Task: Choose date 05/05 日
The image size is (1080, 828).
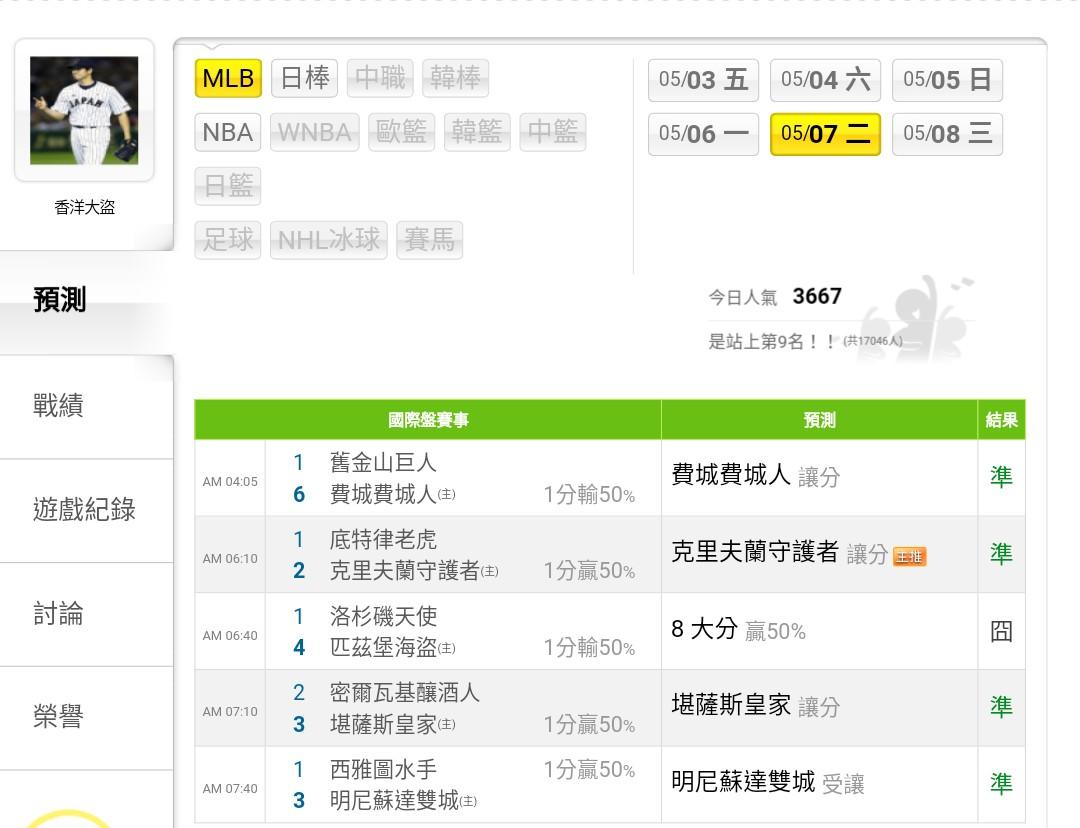Action: pyautogui.click(x=947, y=80)
